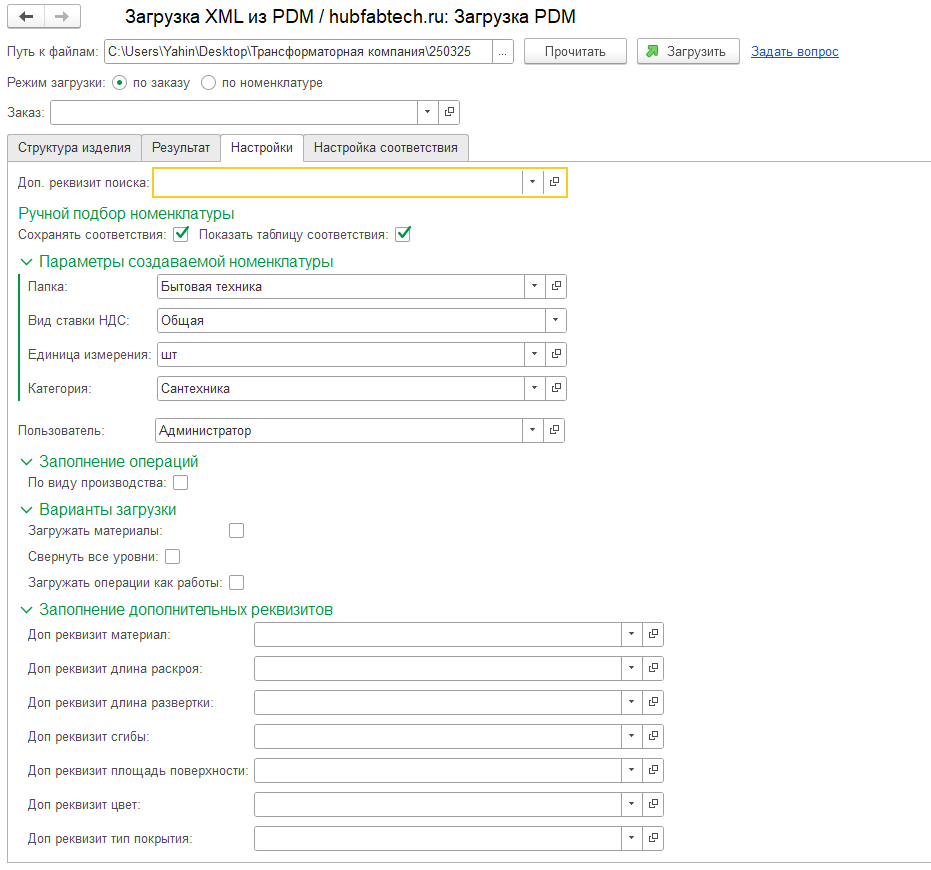
Task: Open the 'Вид ставки НДС' dropdown
Action: pos(555,321)
